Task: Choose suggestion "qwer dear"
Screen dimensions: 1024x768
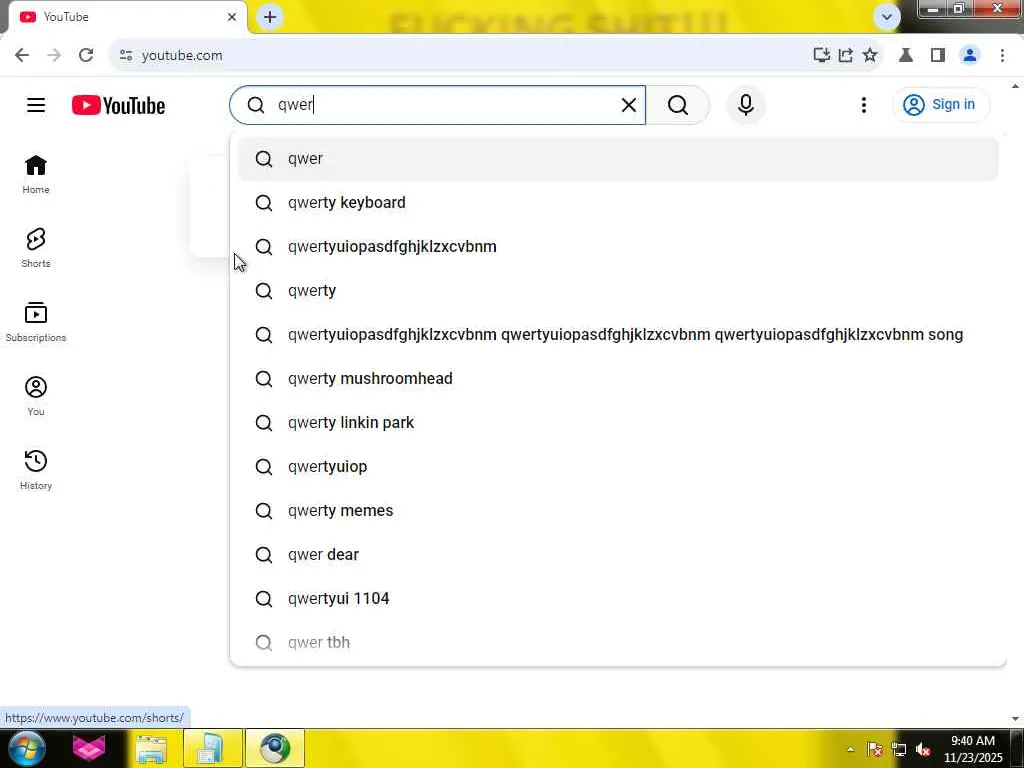Action: [x=618, y=554]
